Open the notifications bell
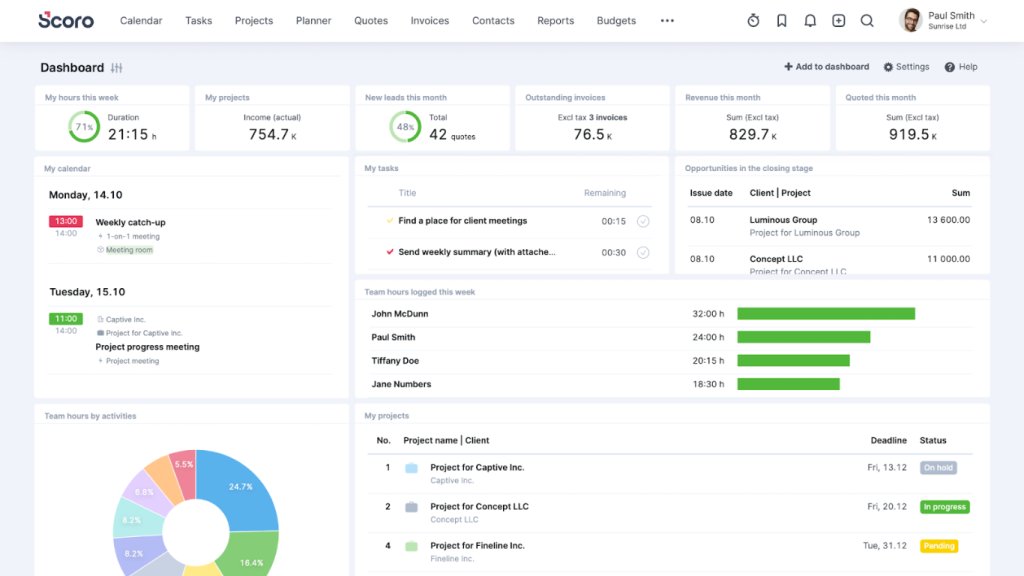The image size is (1024, 576). click(810, 21)
